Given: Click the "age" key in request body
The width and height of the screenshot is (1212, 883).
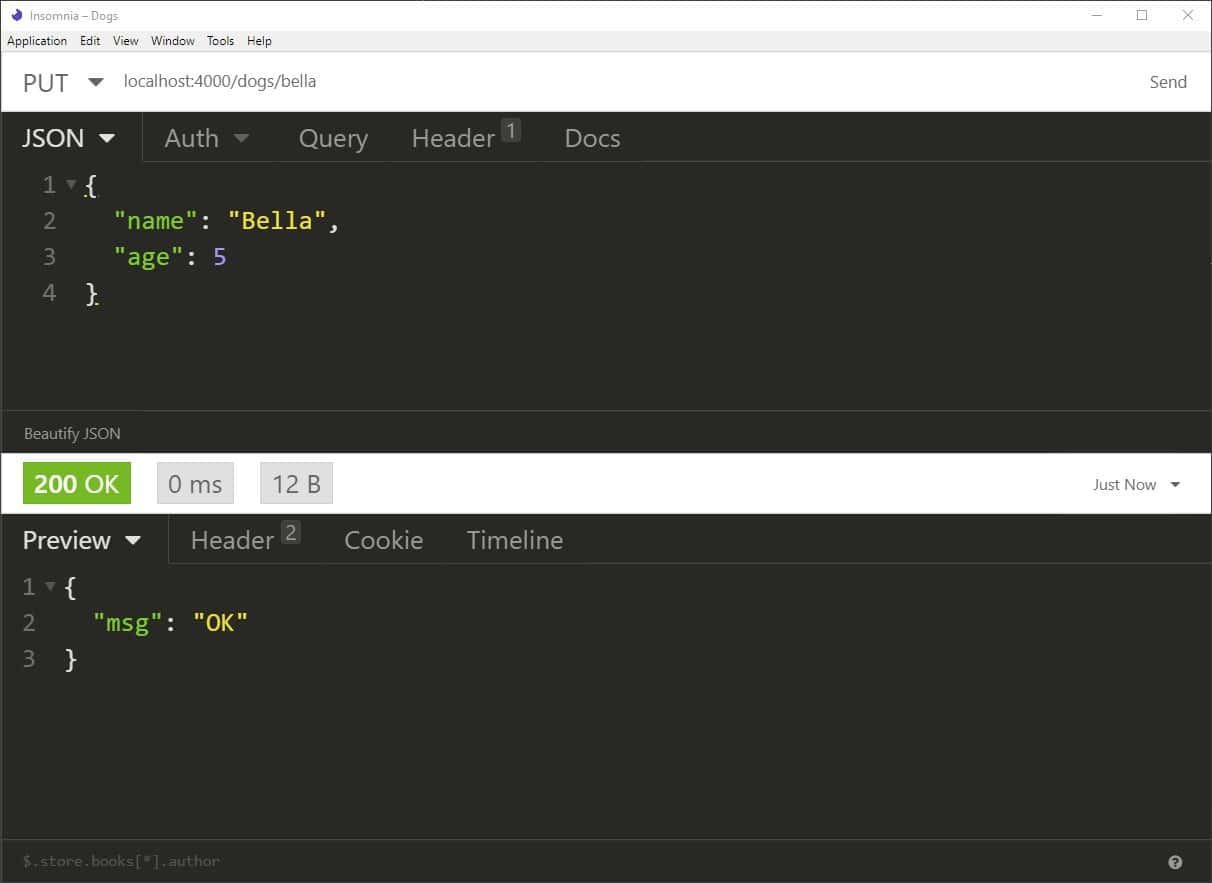Looking at the screenshot, I should [149, 257].
